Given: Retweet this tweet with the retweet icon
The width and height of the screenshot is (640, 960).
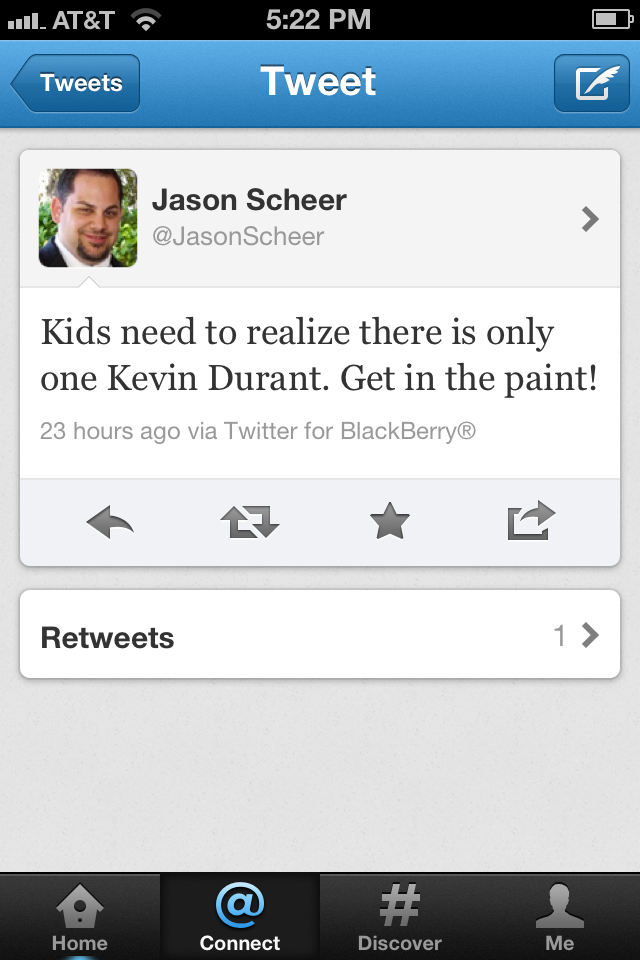Looking at the screenshot, I should point(250,522).
